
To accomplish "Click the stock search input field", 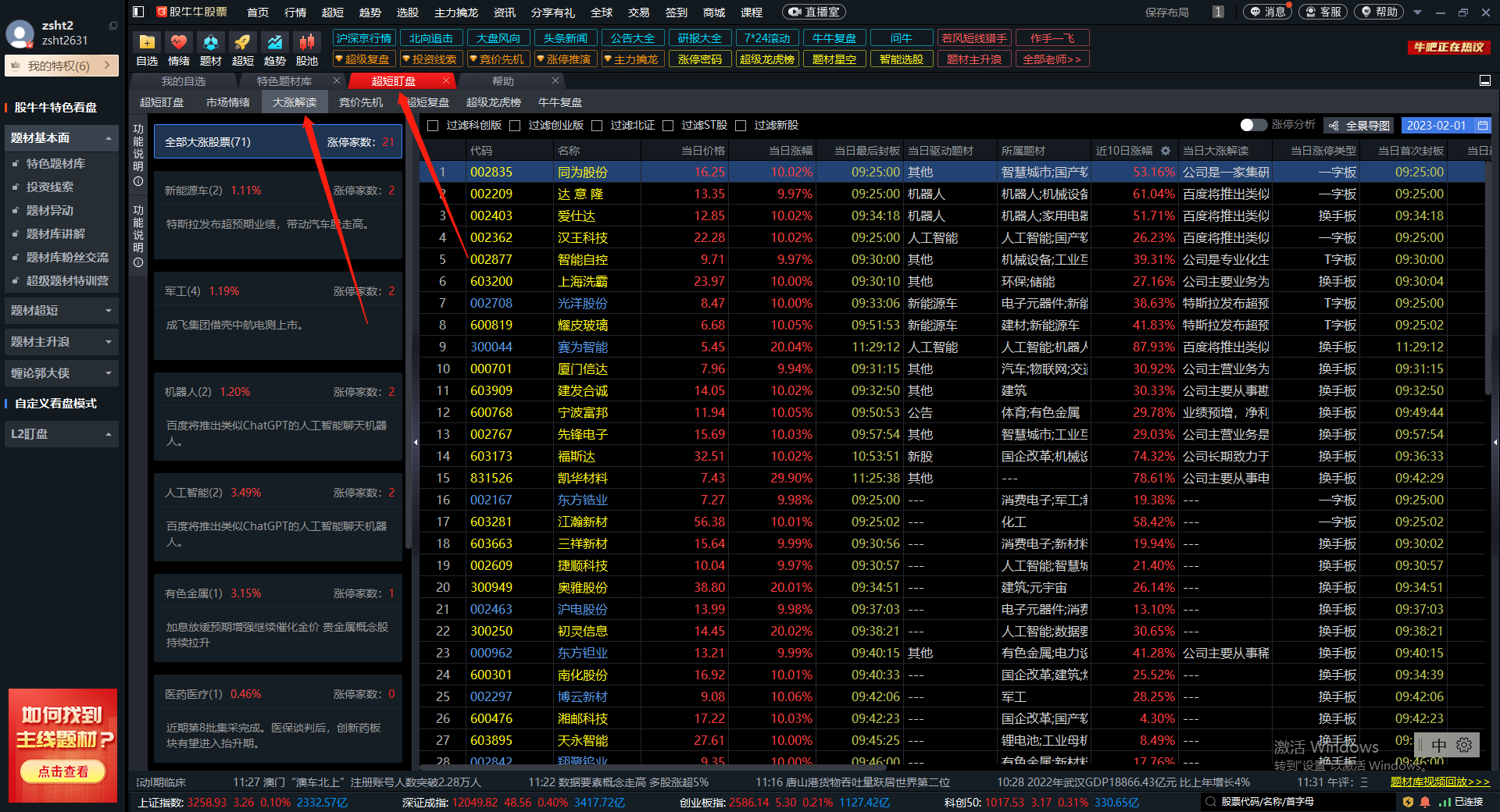I will pos(1298,802).
